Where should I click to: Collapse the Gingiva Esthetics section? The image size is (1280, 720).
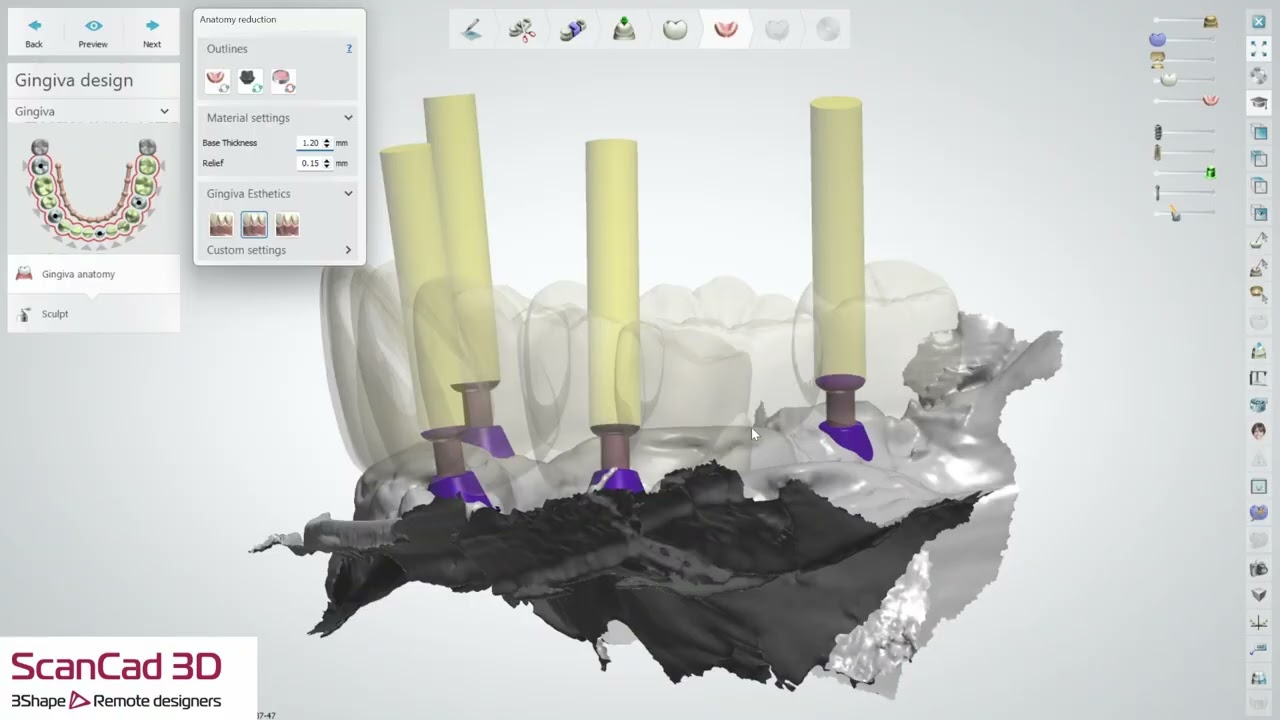(x=348, y=194)
